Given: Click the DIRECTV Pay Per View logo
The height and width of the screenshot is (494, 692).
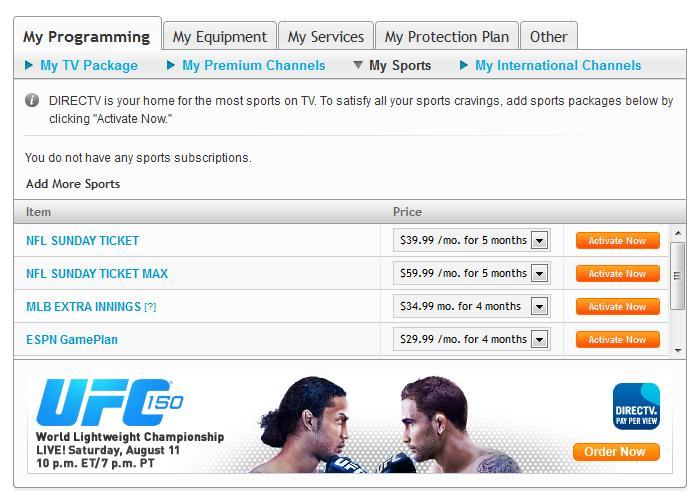Looking at the screenshot, I should pos(636,406).
